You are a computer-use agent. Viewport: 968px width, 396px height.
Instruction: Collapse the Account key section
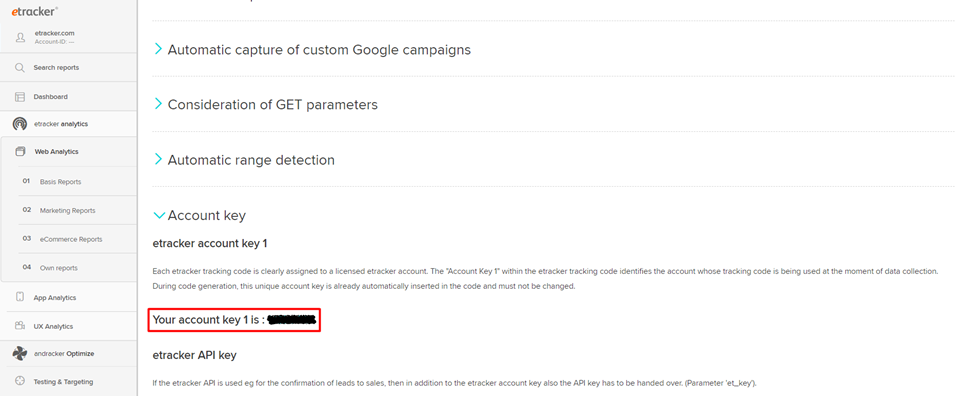click(x=199, y=216)
